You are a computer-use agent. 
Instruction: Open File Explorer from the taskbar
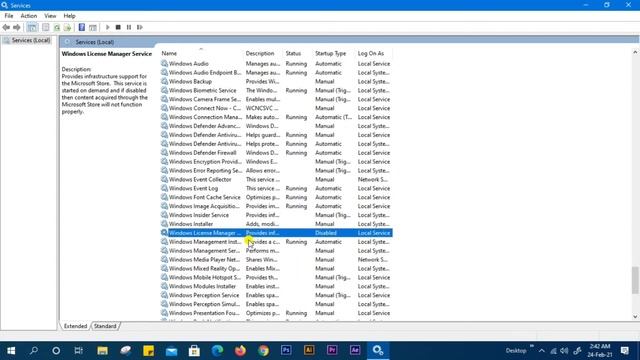pyautogui.click(x=102, y=350)
